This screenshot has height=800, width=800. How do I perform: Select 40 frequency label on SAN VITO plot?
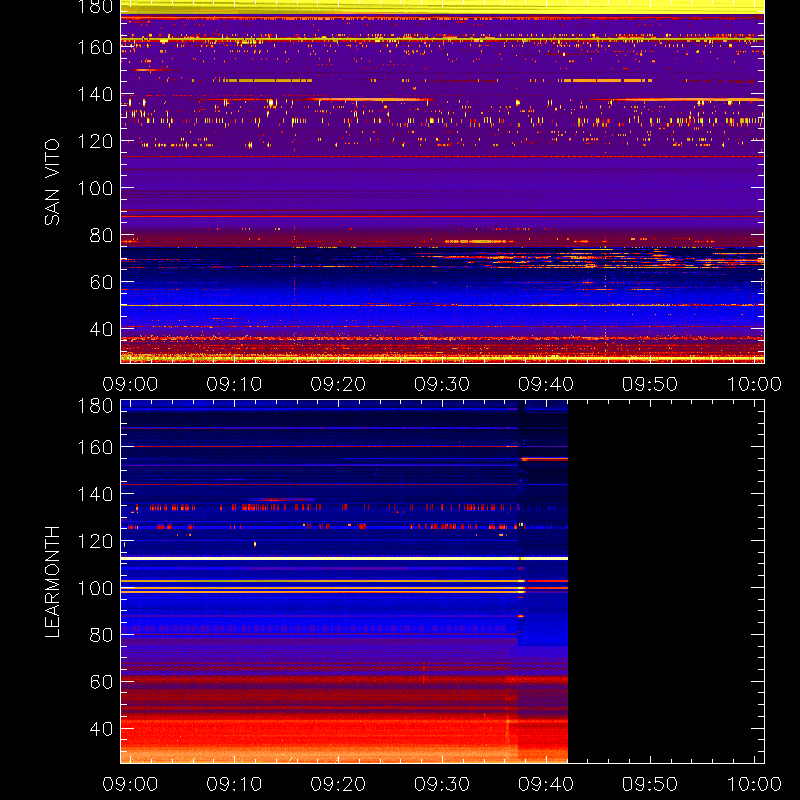[x=102, y=329]
